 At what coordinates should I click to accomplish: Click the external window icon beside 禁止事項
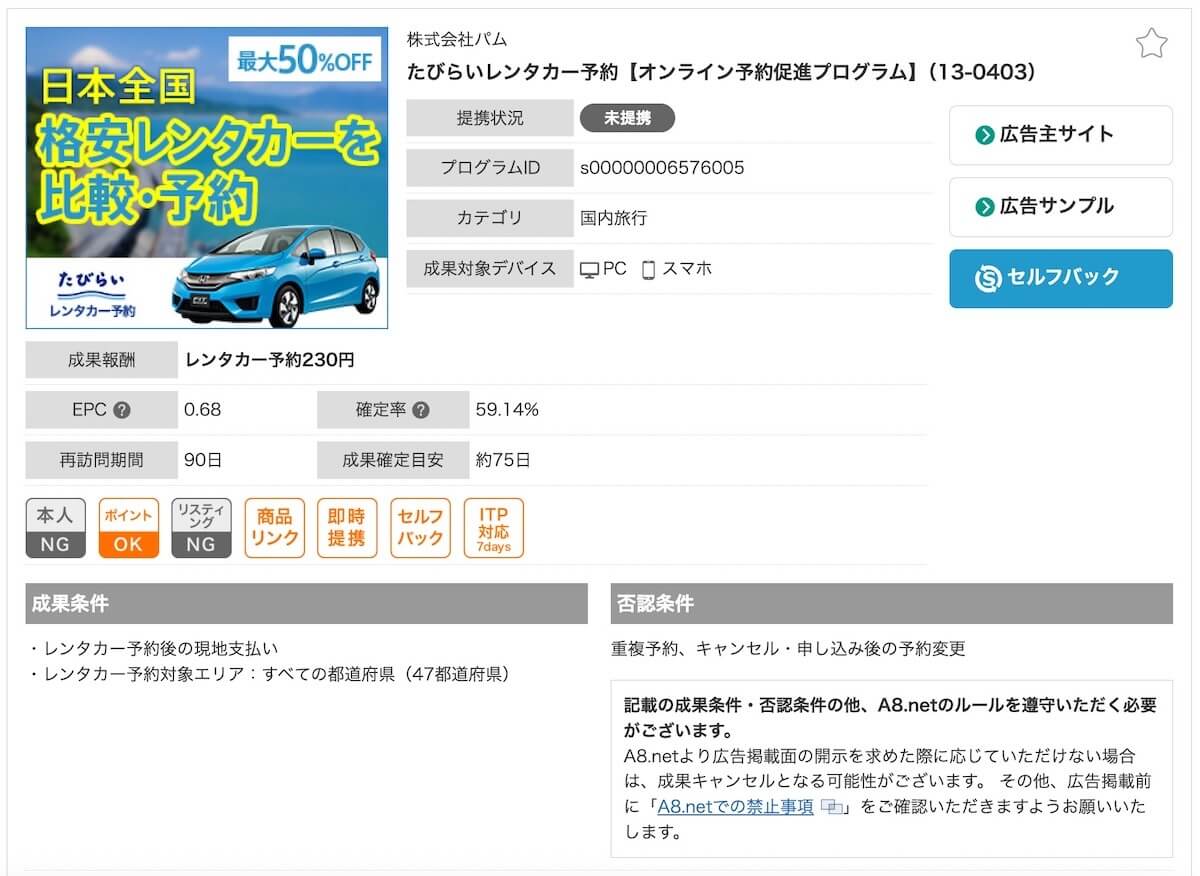[831, 807]
